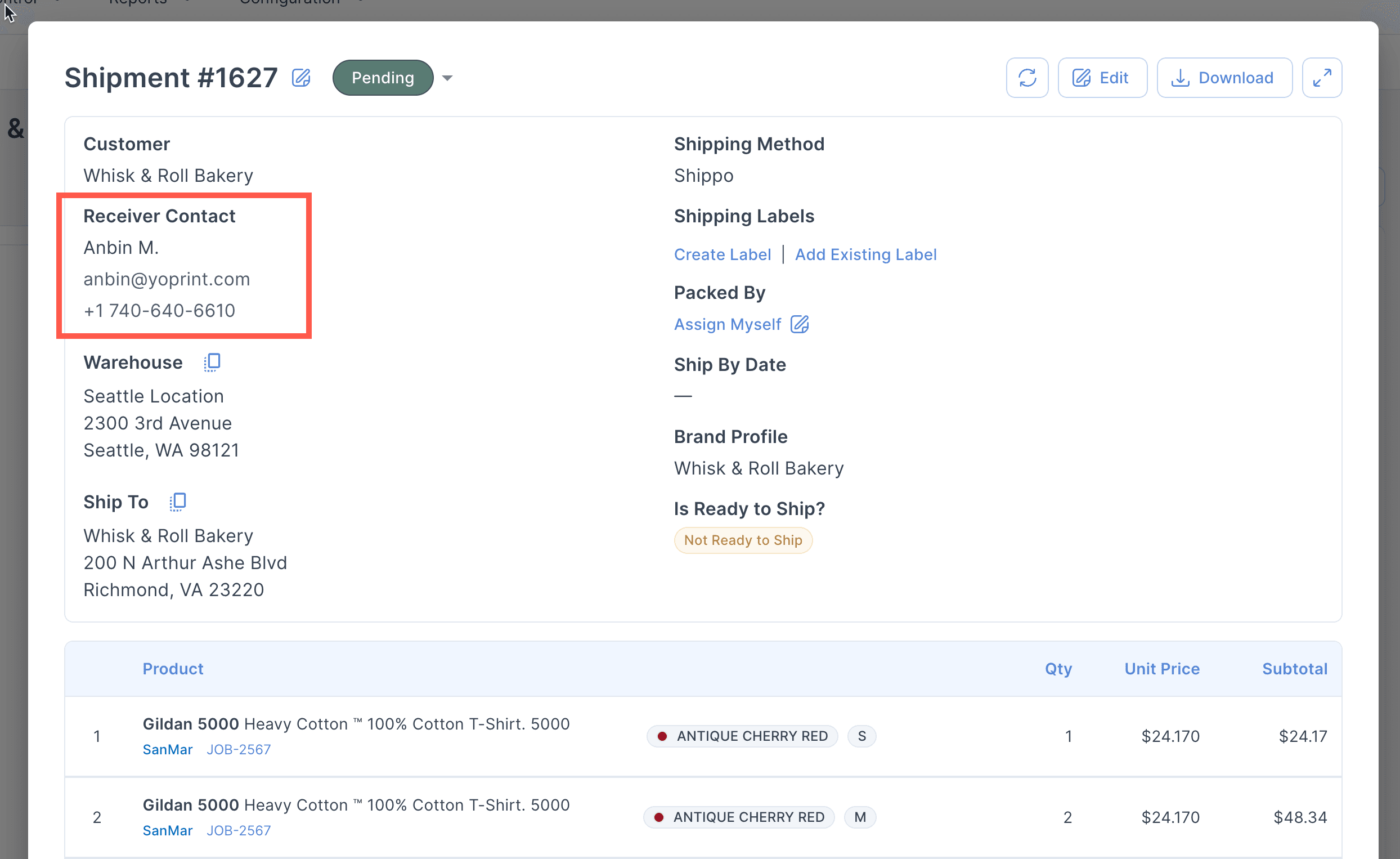Click the Subtotal column header
This screenshot has height=859, width=1400.
[1294, 669]
